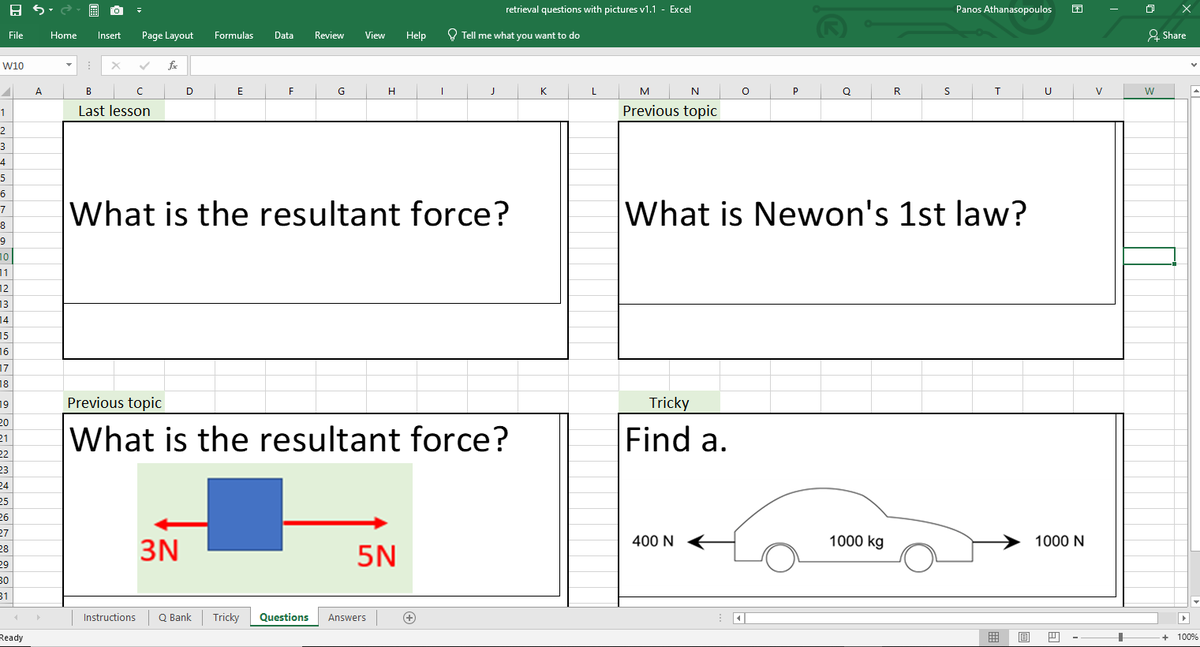This screenshot has height=647, width=1200.
Task: Cancel the cell entry with the X button
Action: 113,63
